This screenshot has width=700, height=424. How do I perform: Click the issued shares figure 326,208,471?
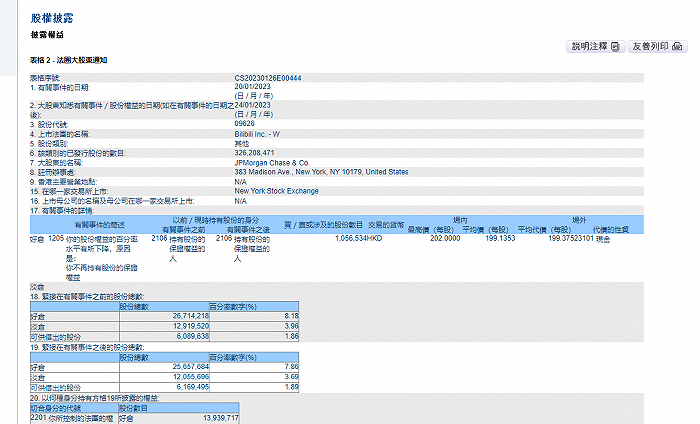coord(254,153)
